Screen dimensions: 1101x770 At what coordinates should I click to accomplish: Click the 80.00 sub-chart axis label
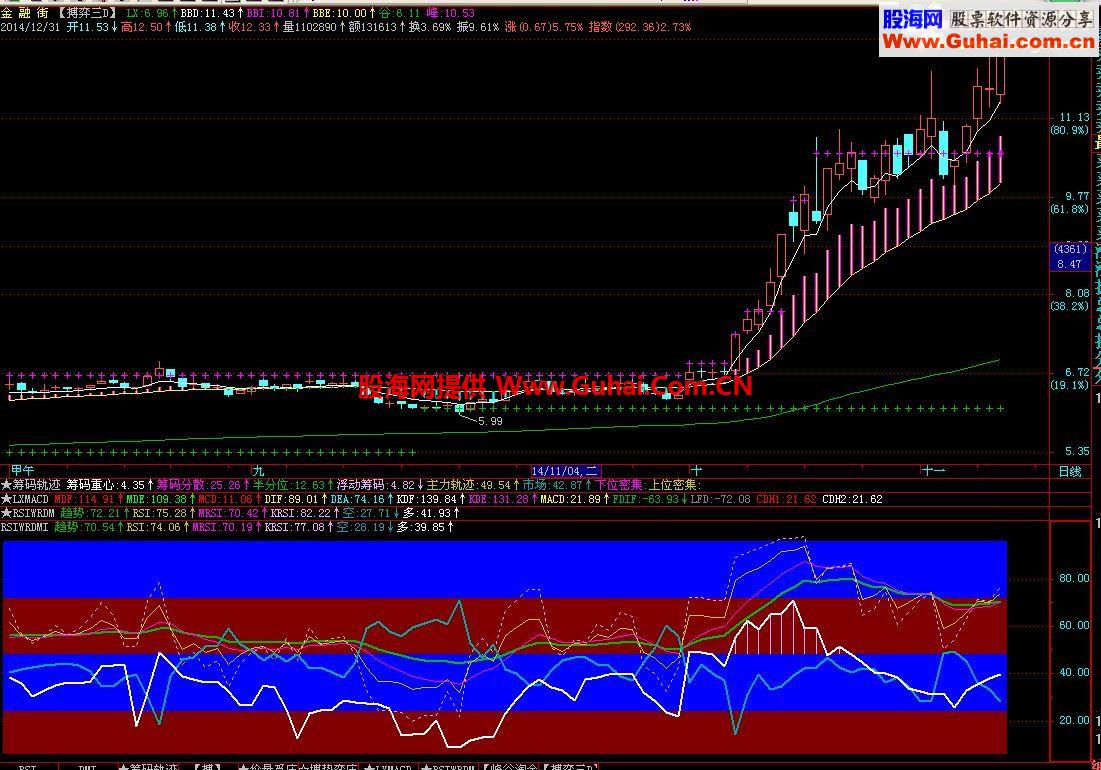(1074, 578)
